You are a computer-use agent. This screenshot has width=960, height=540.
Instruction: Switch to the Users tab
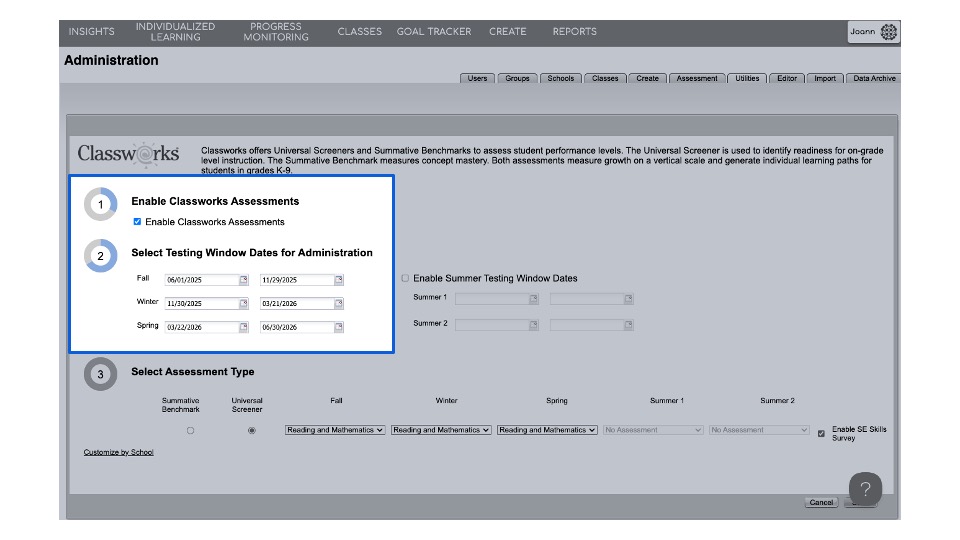point(478,78)
